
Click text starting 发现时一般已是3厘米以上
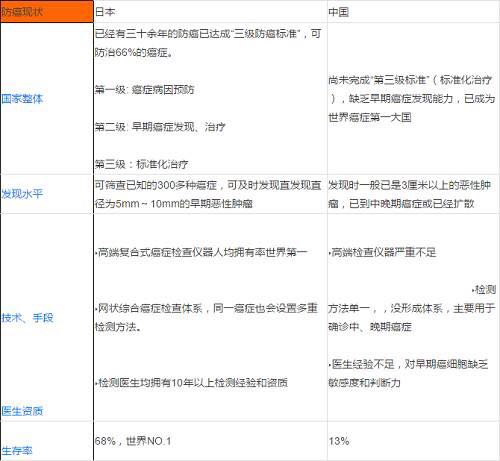410,194
